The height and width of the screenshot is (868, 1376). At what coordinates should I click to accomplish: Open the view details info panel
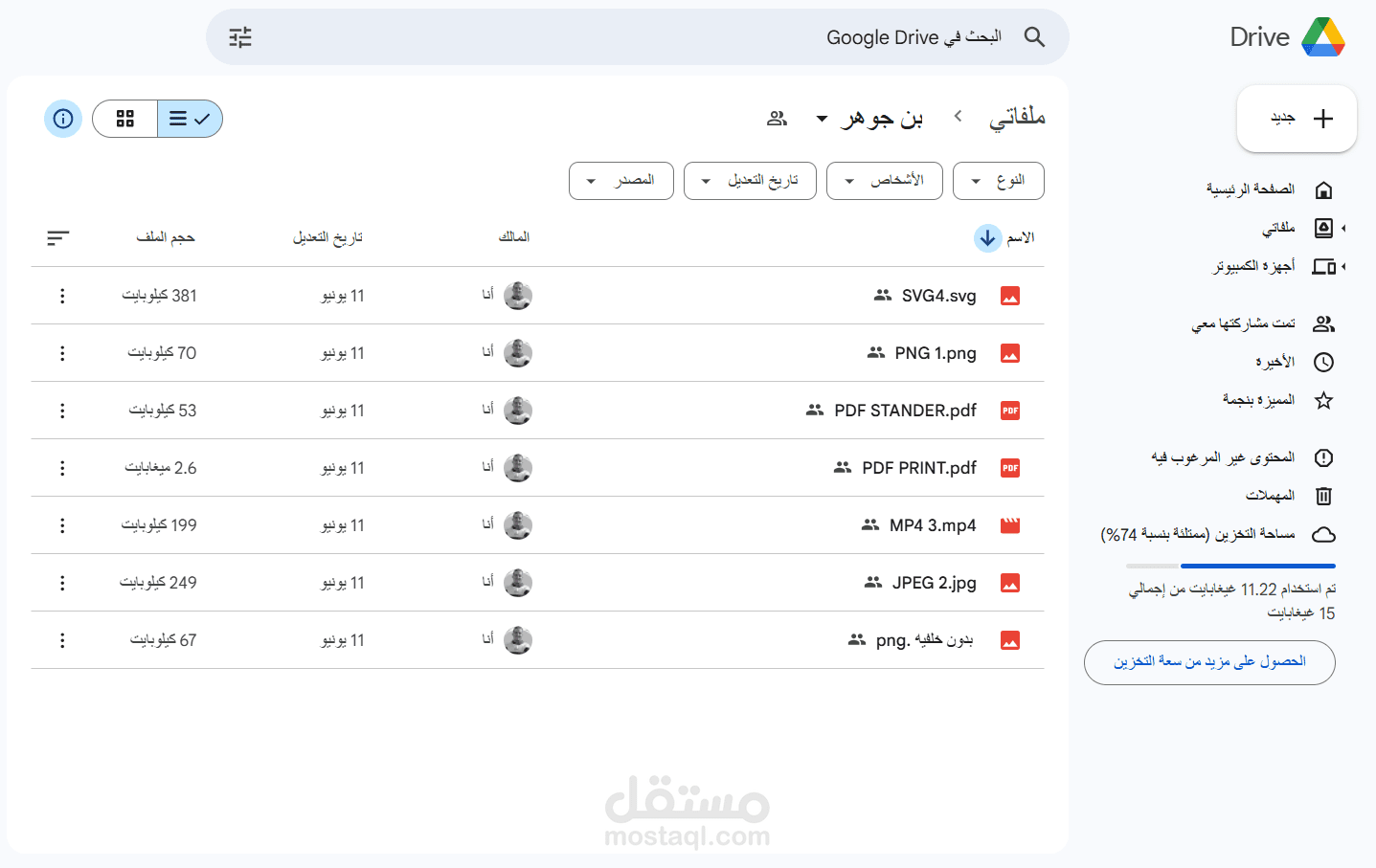pos(63,119)
